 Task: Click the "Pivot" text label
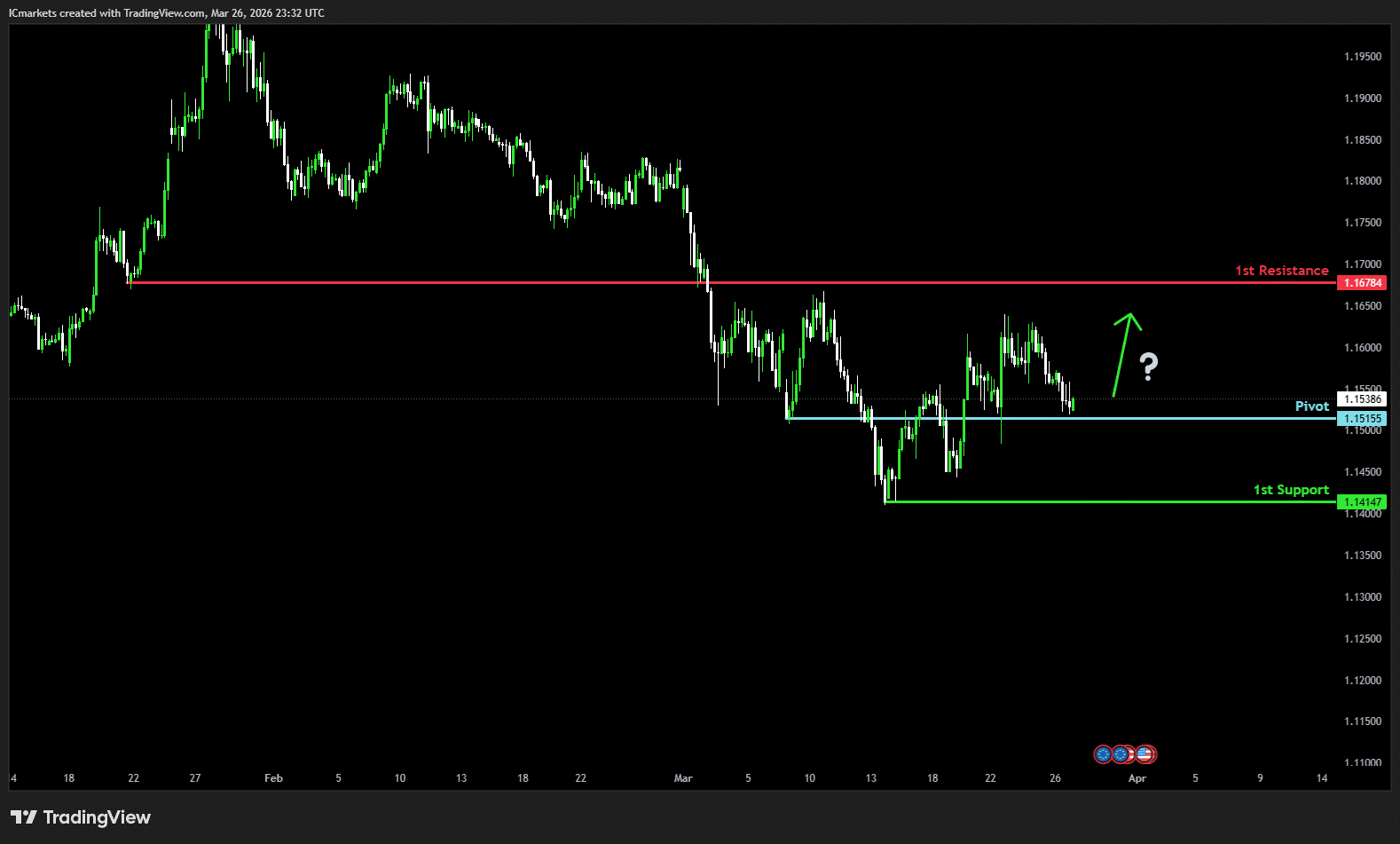pos(1311,406)
